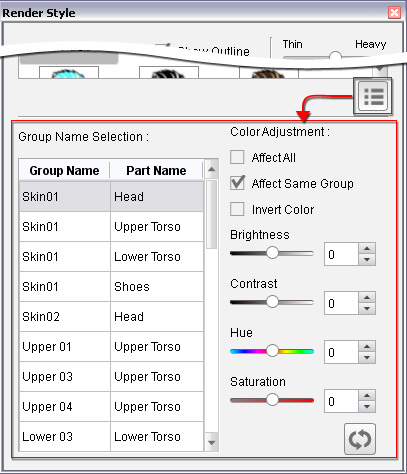Image resolution: width=407 pixels, height=474 pixels.
Task: Click the Part Name column header
Action: click(156, 170)
